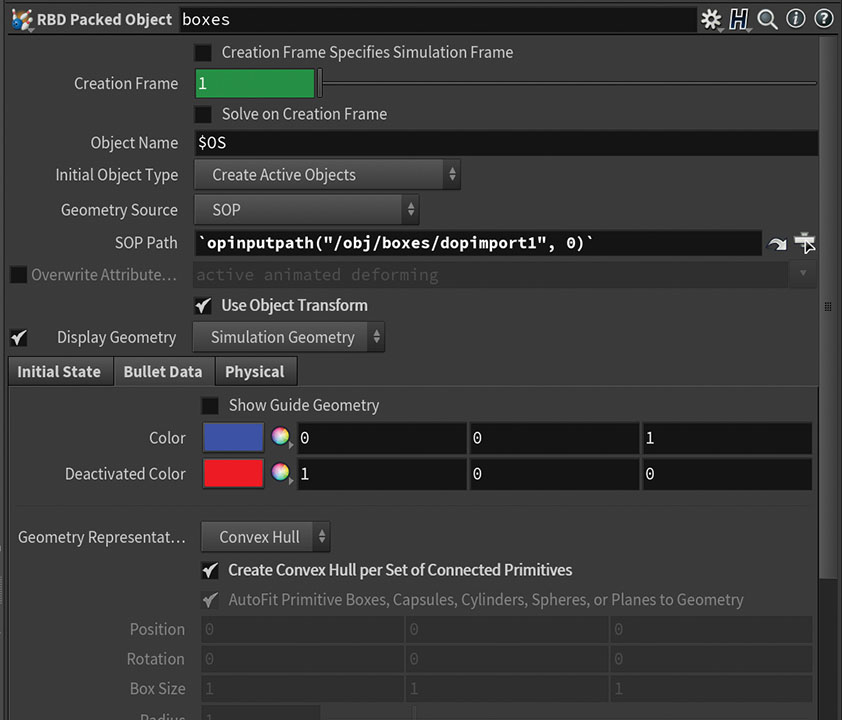Open the gear settings menu
The width and height of the screenshot is (842, 720).
[x=711, y=19]
